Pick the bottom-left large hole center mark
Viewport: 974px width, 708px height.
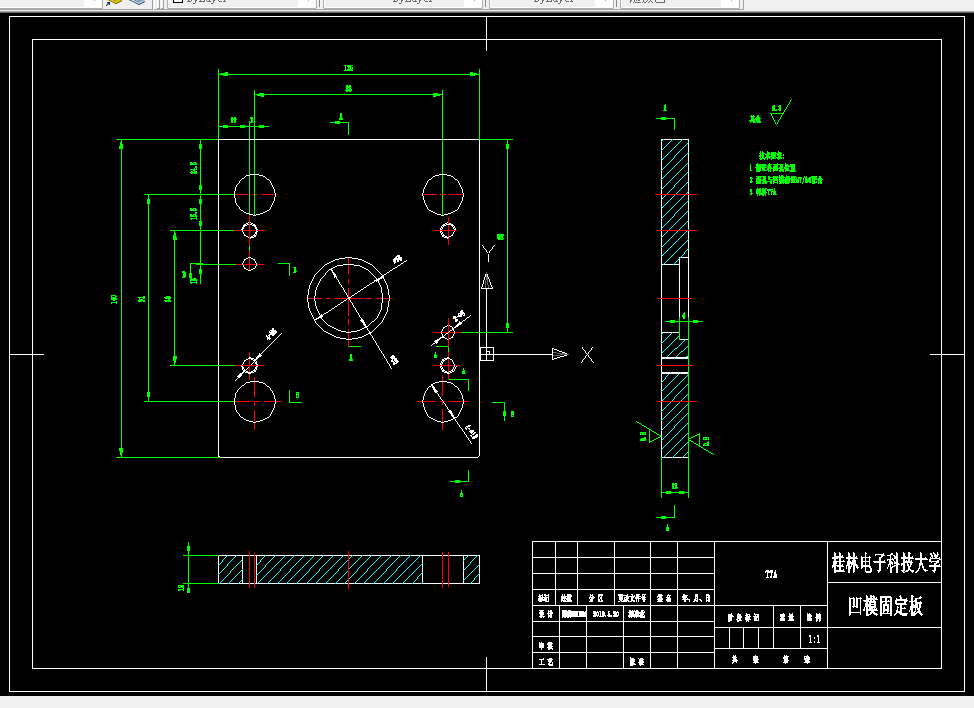(255, 401)
